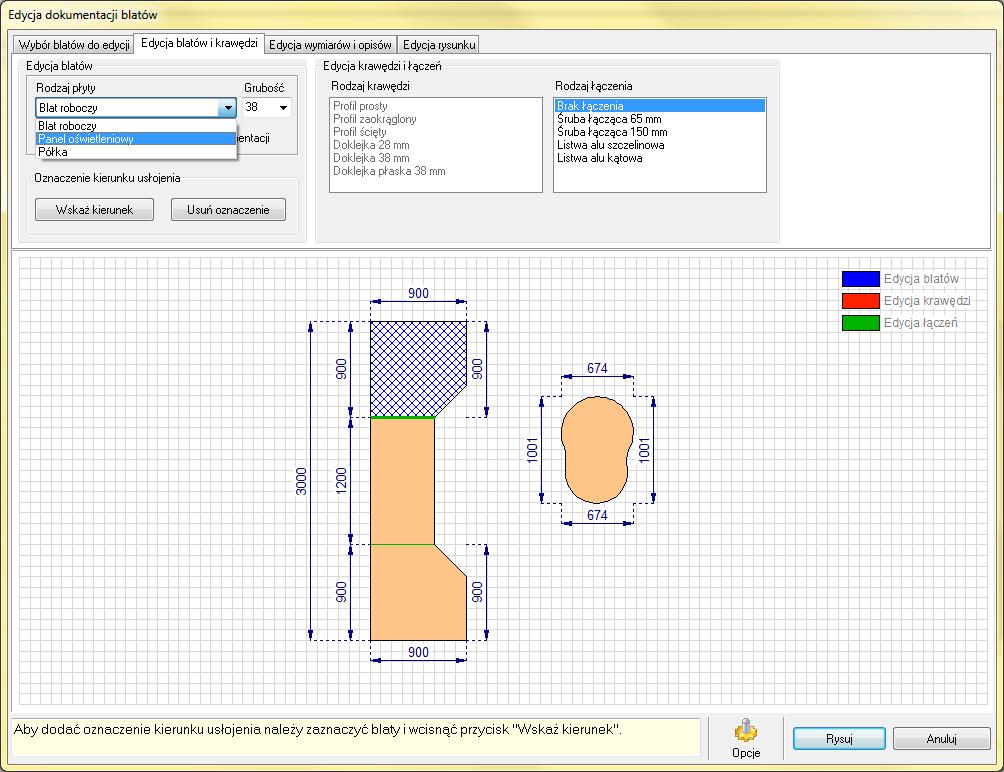Confirm with the Rysuj button
The image size is (1004, 772).
(x=839, y=739)
